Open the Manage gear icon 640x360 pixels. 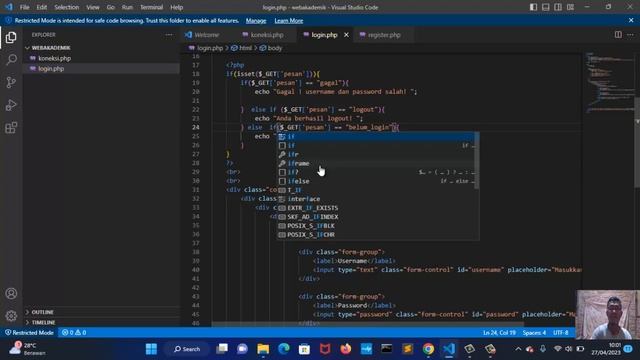[x=11, y=316]
